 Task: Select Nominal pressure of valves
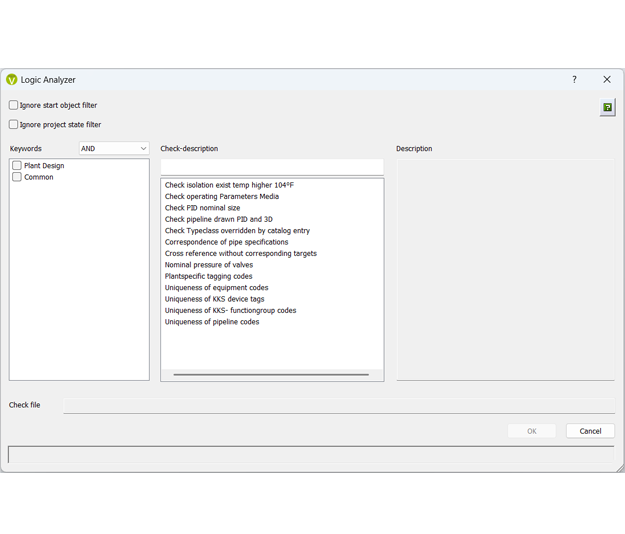tap(208, 265)
